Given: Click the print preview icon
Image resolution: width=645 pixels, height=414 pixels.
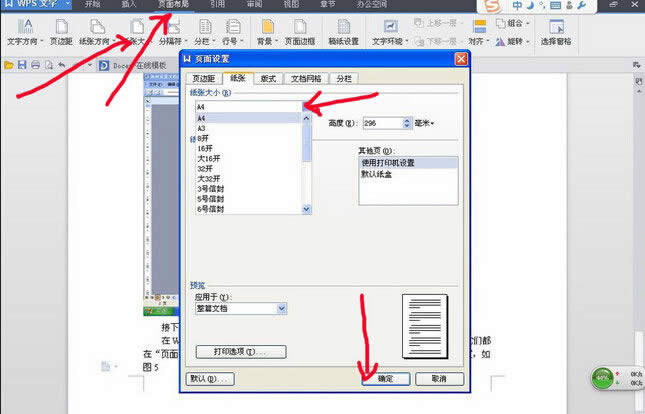Looking at the screenshot, I should tap(49, 65).
